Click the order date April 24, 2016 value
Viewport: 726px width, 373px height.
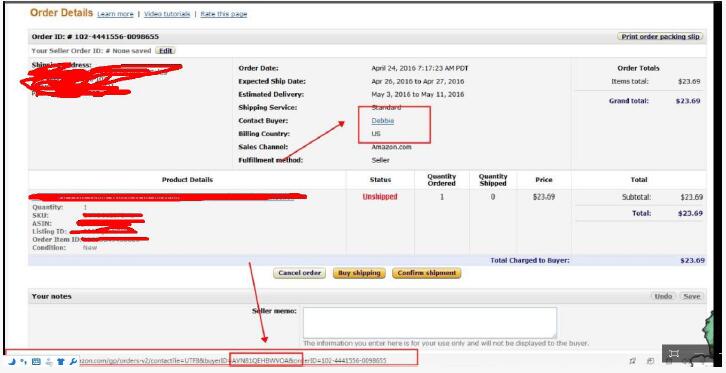pos(419,68)
